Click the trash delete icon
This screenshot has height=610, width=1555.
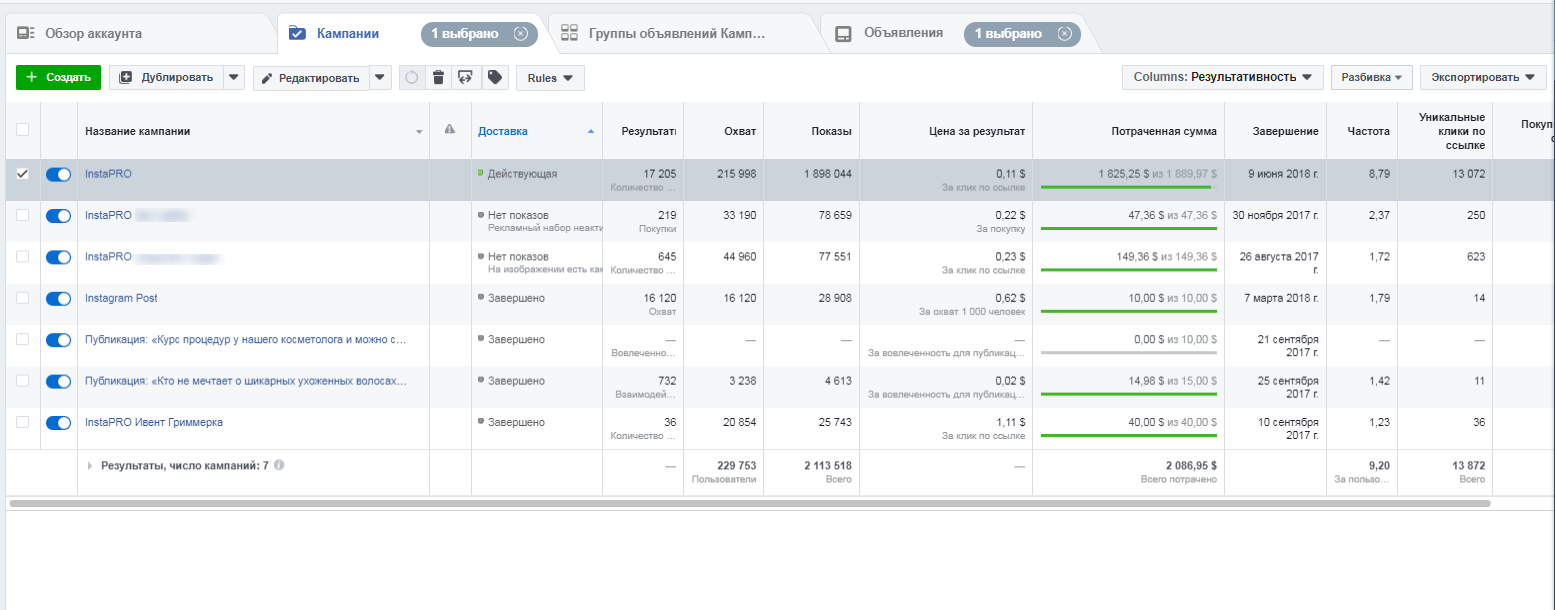(438, 77)
